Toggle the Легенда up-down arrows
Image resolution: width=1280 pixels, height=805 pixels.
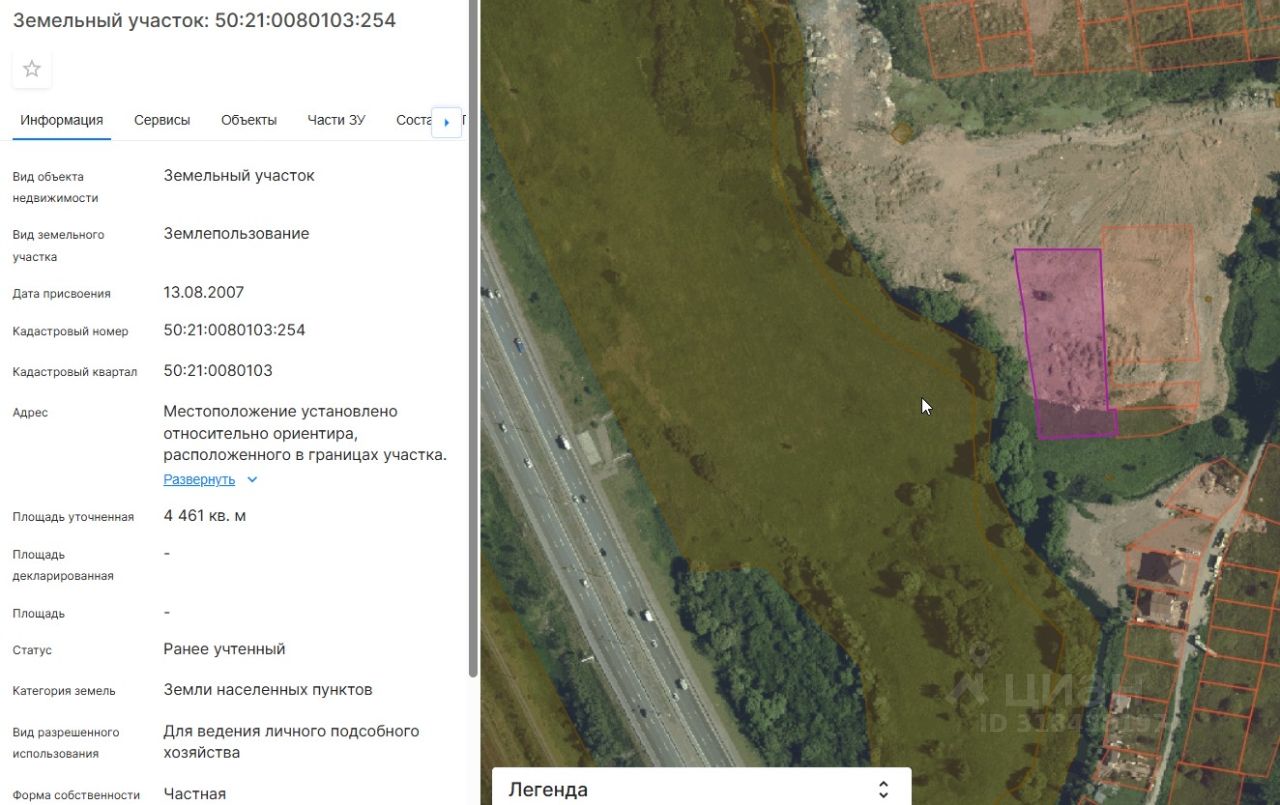coord(883,789)
